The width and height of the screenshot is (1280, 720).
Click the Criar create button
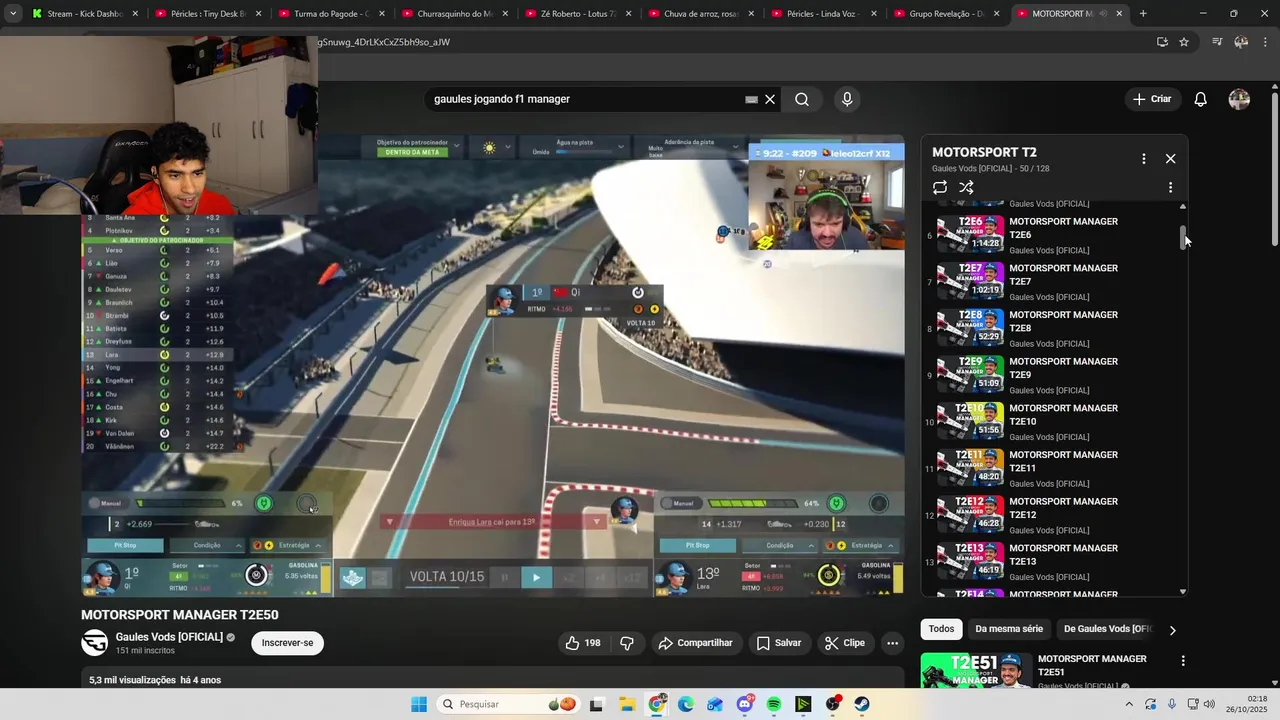click(1151, 99)
